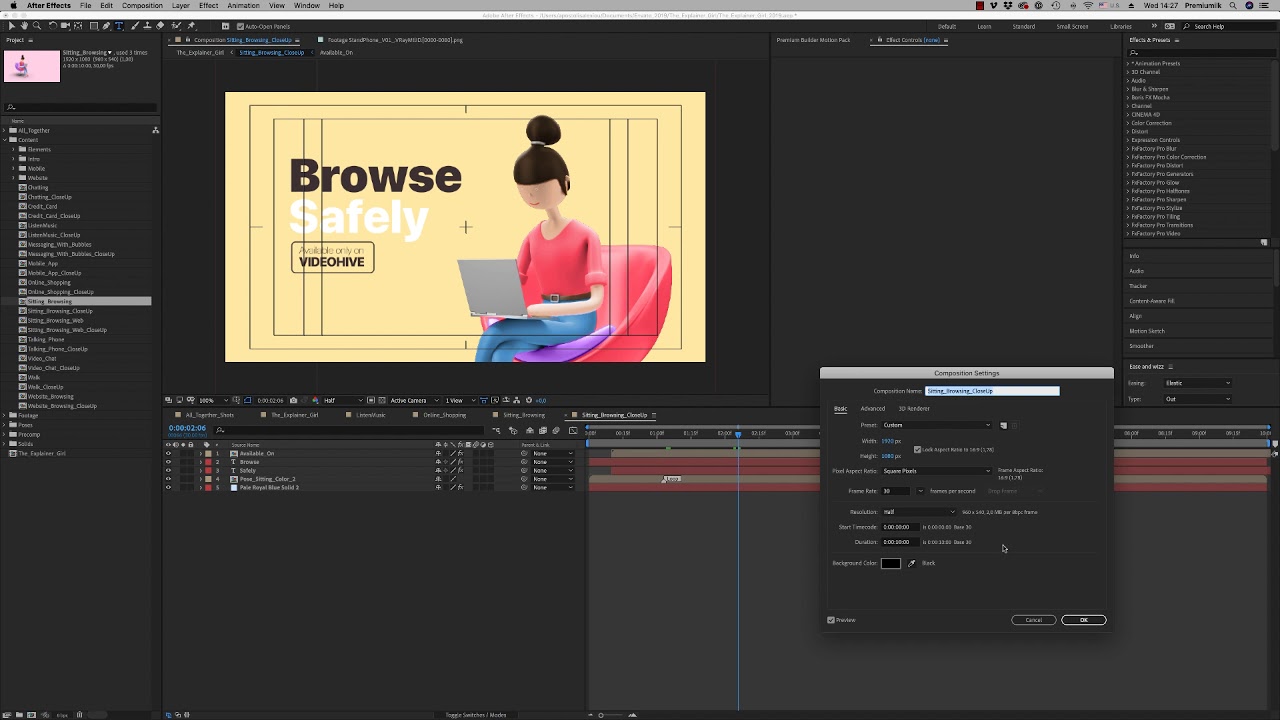
Task: Click the toggle transparency grid icon
Action: point(382,400)
